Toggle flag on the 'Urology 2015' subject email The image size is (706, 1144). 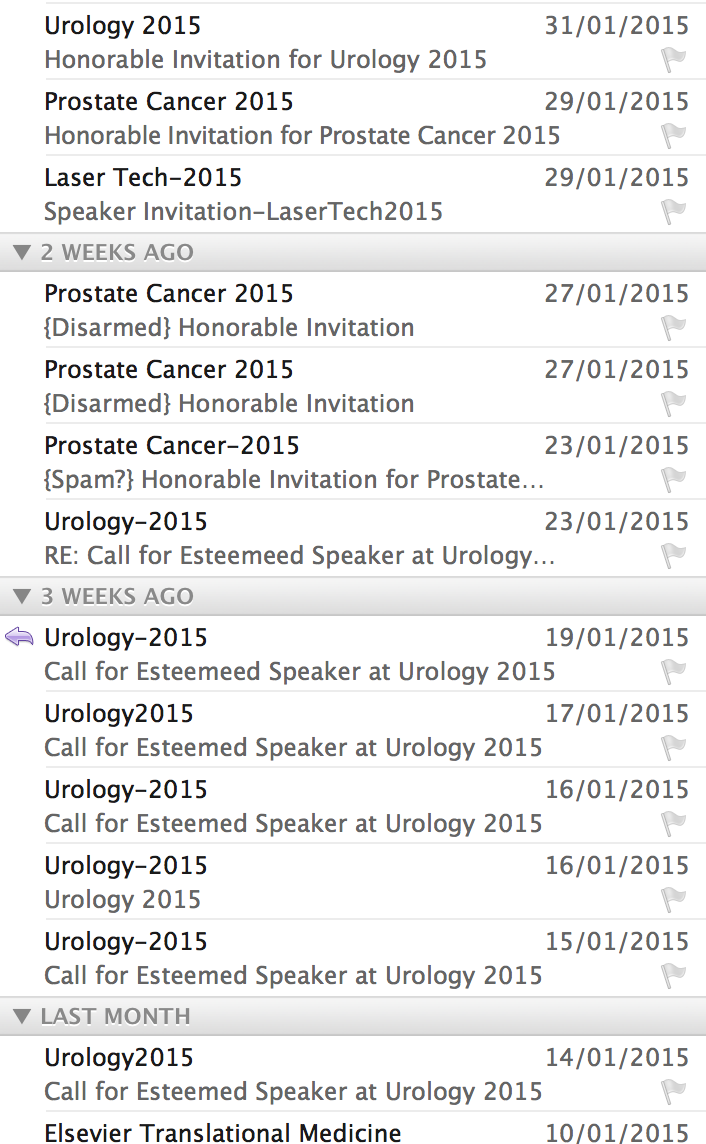[675, 900]
